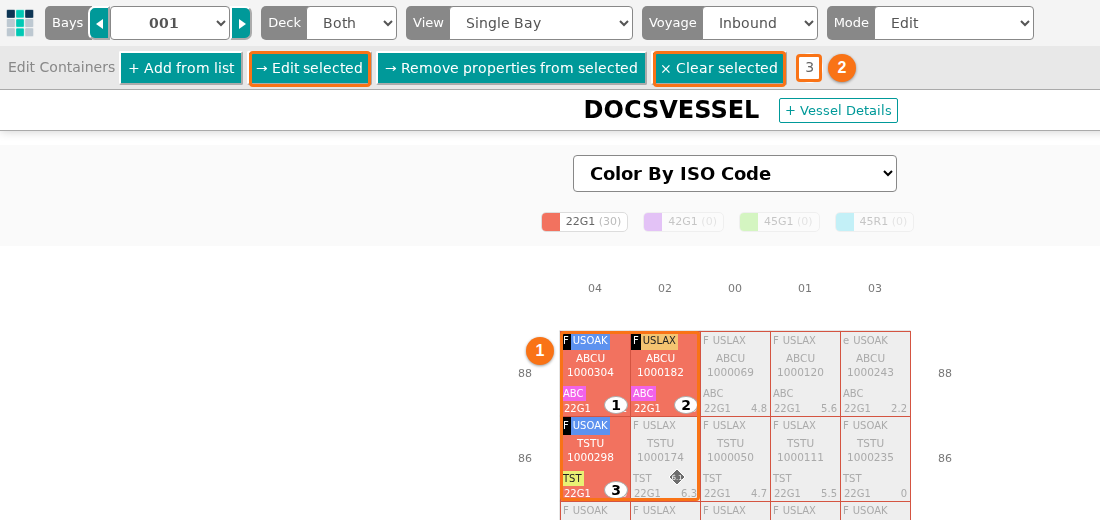Deselect container TSTU 1000298
This screenshot has width=1100, height=520.
coord(595,459)
